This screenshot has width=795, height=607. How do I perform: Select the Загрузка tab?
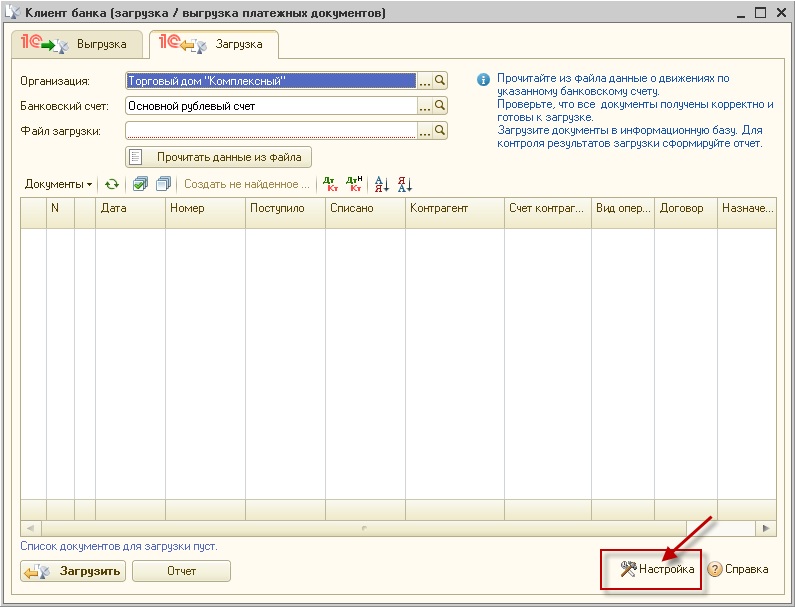213,45
